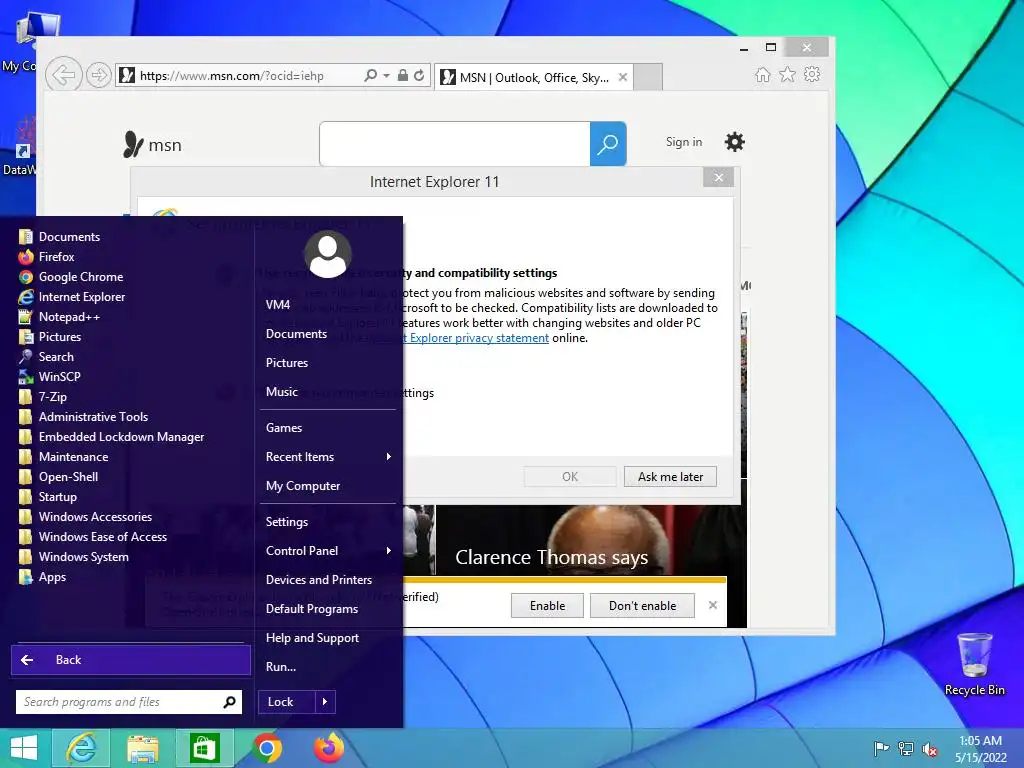Screen dimensions: 1024x768
Task: Open IE Favorites star icon
Action: [x=788, y=74]
